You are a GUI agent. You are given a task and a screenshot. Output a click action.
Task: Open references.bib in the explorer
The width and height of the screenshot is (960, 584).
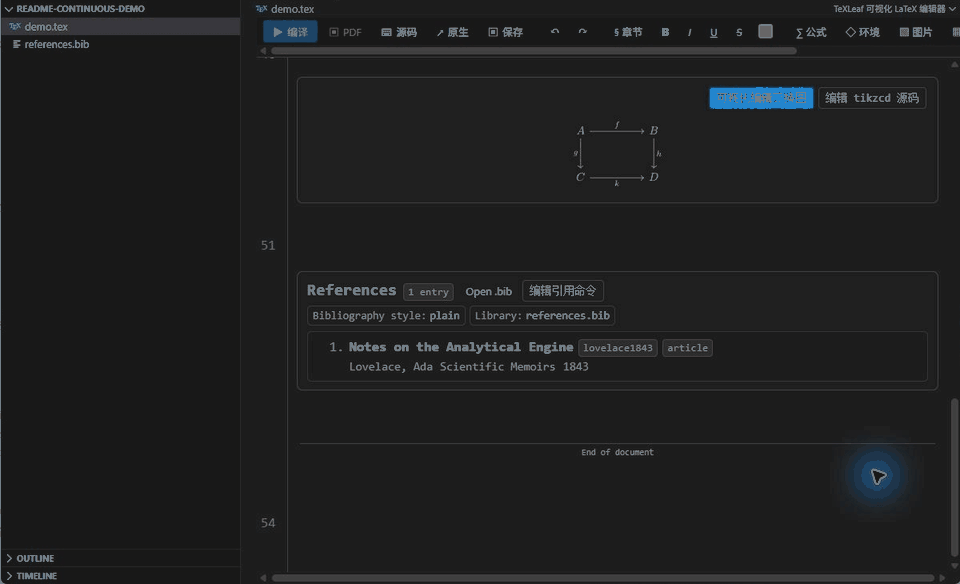[x=120, y=44]
